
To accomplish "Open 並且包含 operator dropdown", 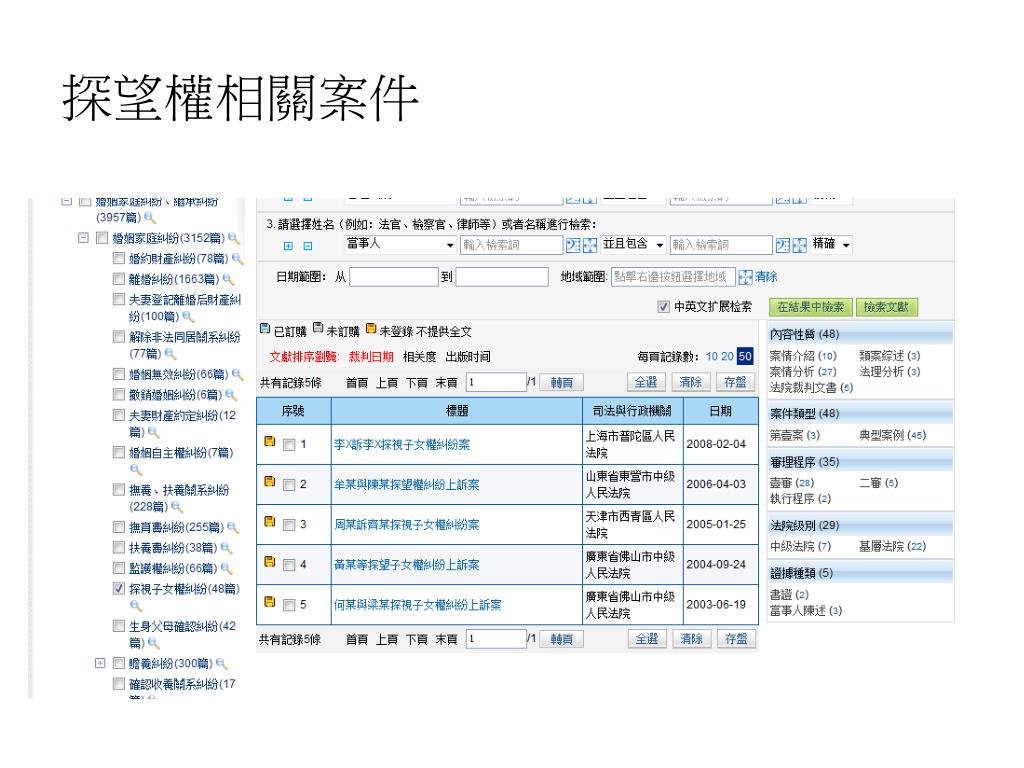I will pyautogui.click(x=633, y=245).
